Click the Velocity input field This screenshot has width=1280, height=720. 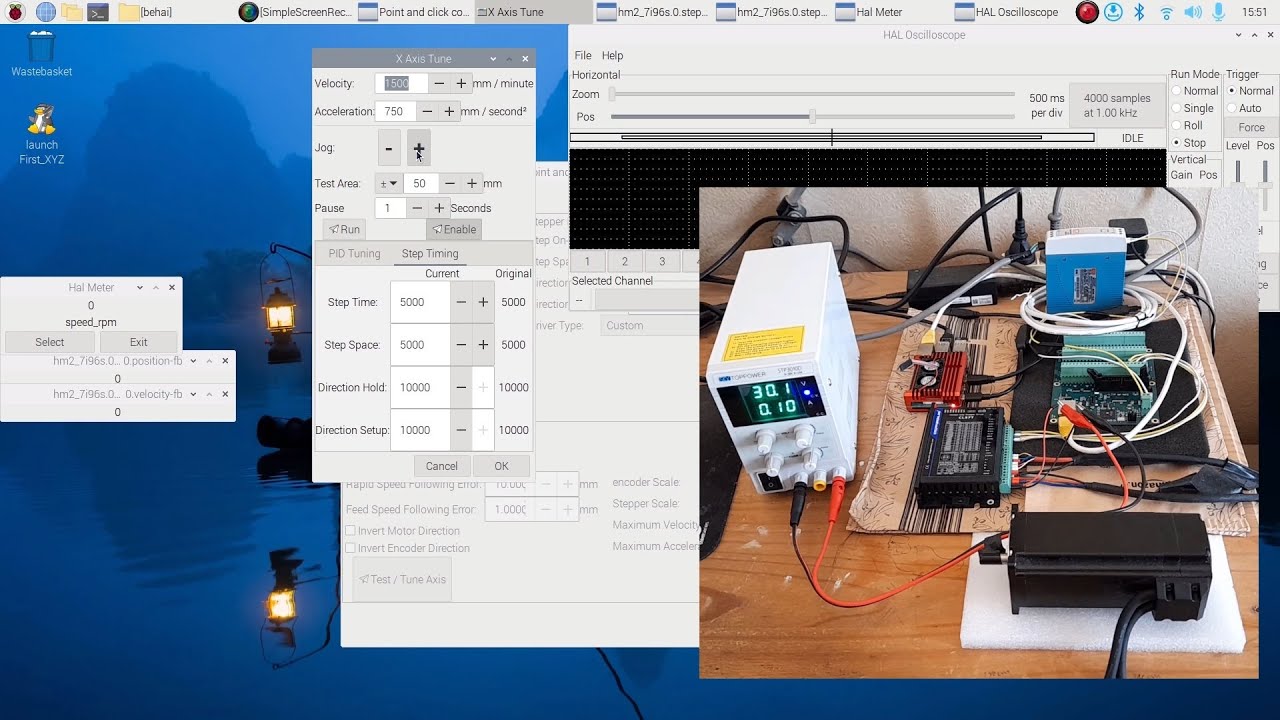[401, 84]
